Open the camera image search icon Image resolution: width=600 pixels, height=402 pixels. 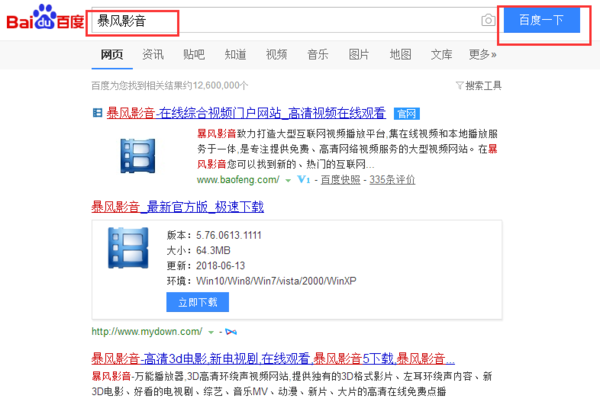(x=488, y=20)
